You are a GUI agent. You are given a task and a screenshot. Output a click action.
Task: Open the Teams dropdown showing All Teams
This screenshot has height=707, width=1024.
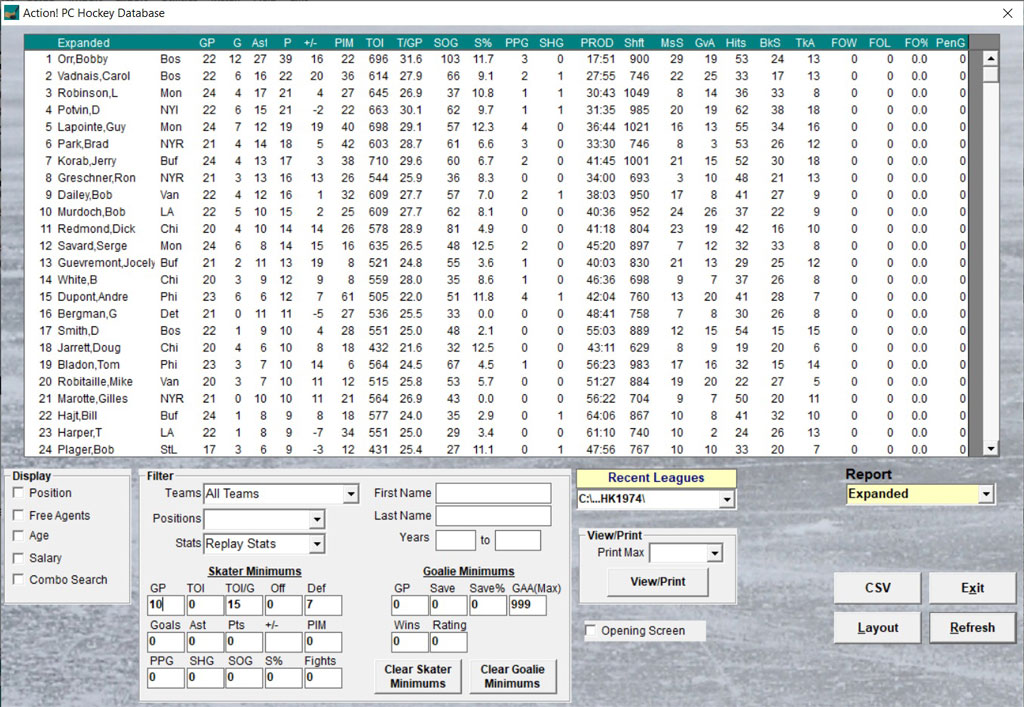pyautogui.click(x=349, y=494)
